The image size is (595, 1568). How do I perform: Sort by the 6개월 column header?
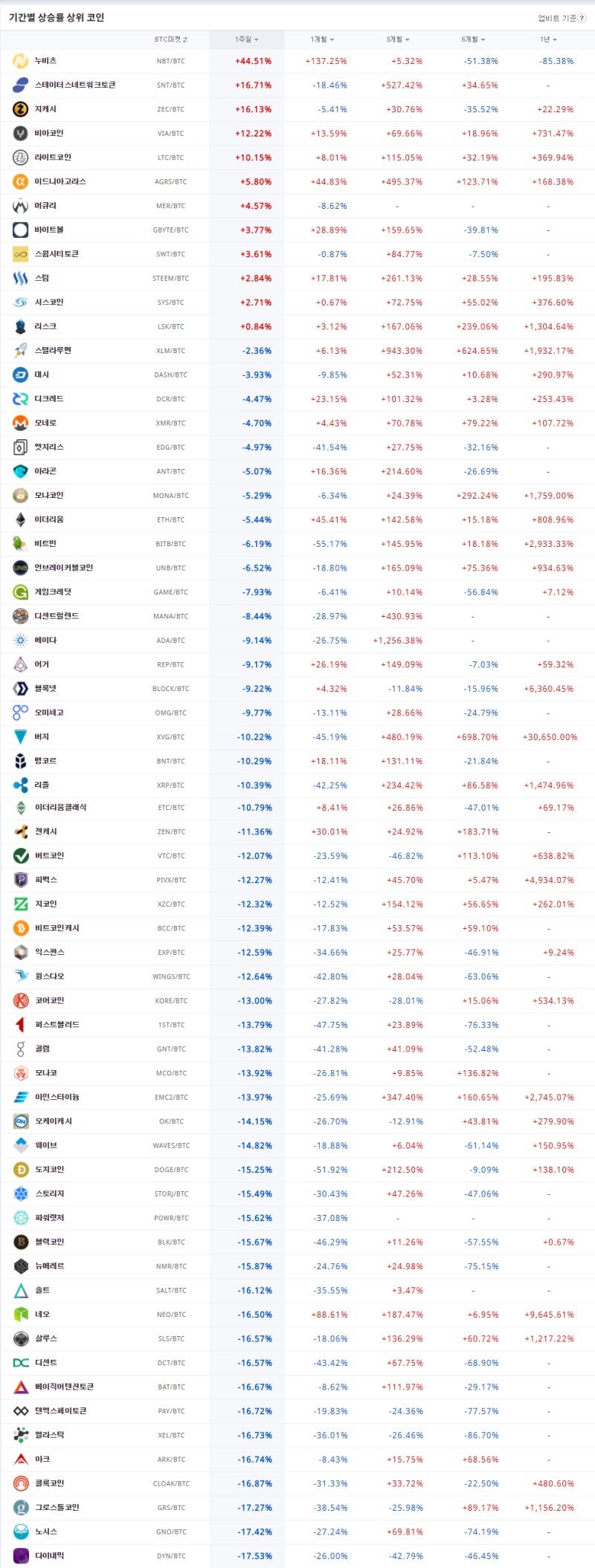pyautogui.click(x=472, y=39)
